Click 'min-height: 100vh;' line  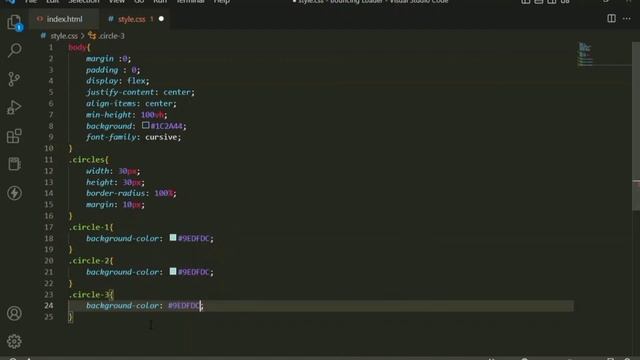click(x=127, y=115)
